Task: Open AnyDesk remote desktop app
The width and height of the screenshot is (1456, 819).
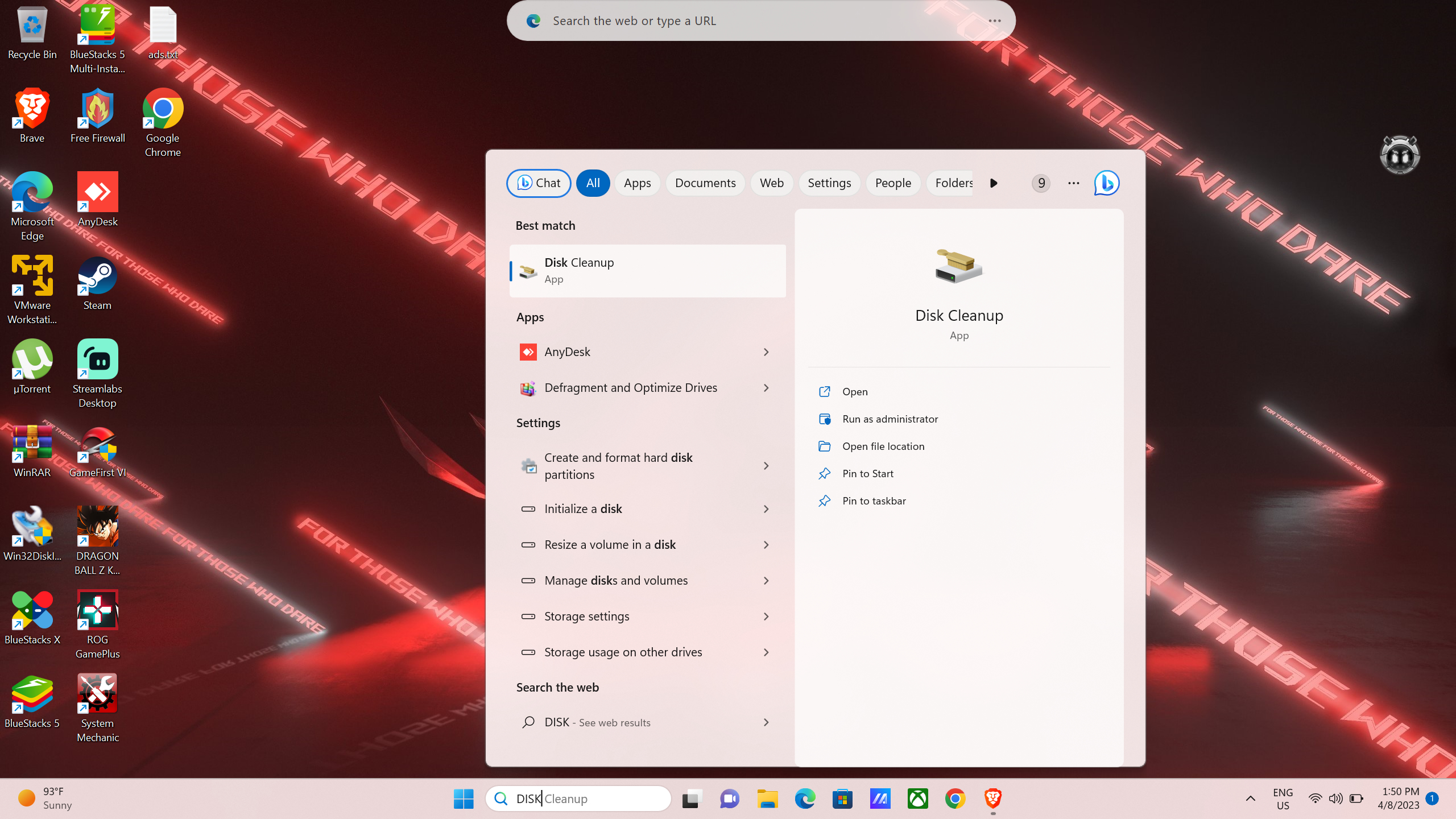Action: tap(646, 351)
